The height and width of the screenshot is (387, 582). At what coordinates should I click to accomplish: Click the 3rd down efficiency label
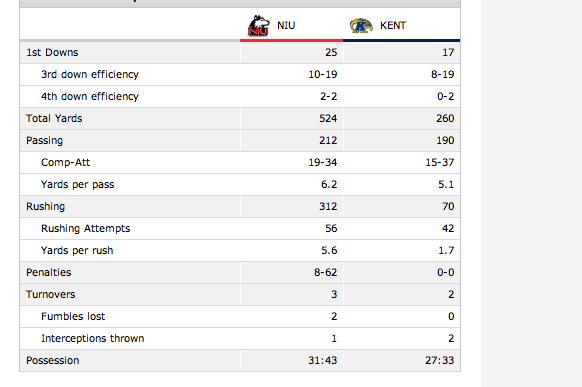[90, 75]
